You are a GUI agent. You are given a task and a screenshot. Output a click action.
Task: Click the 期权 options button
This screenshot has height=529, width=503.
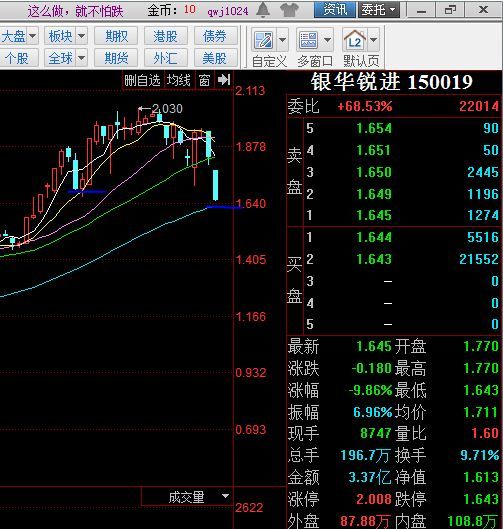click(116, 36)
